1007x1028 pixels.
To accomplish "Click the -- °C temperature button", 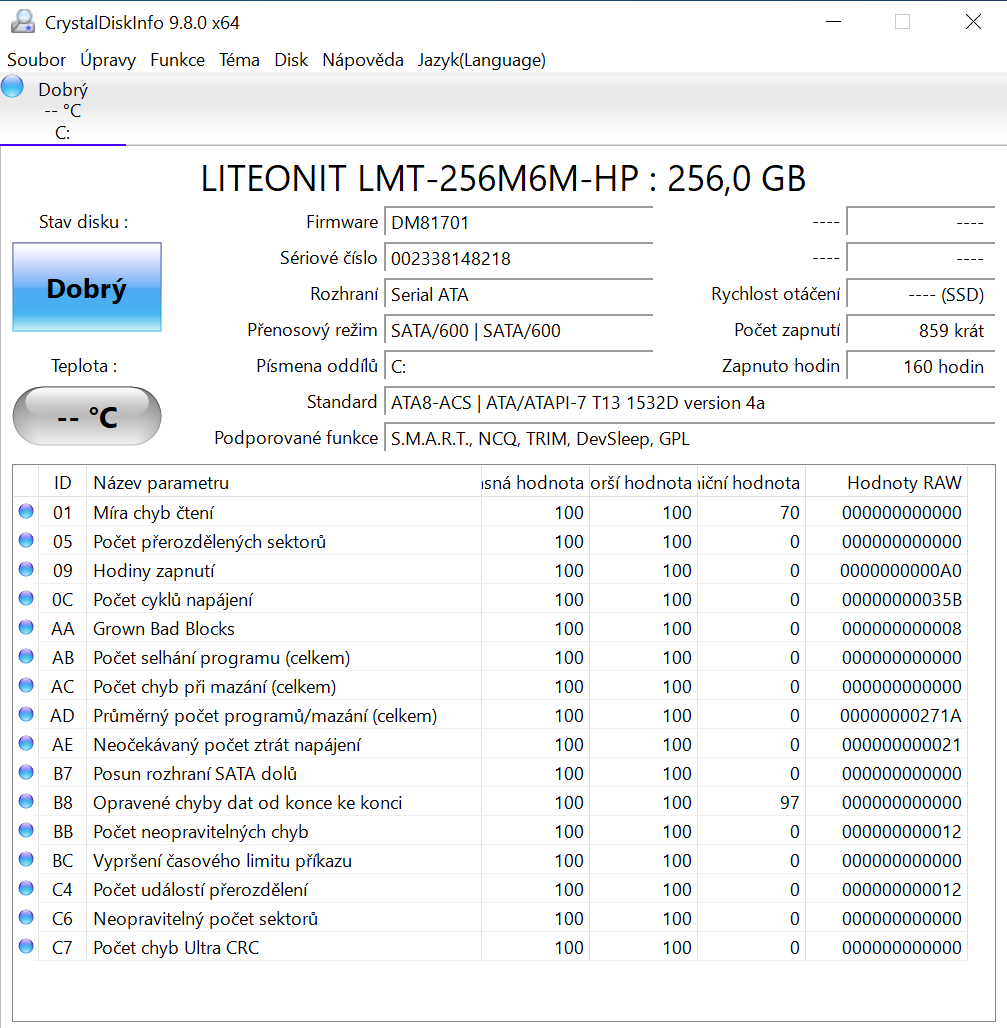I will (87, 416).
